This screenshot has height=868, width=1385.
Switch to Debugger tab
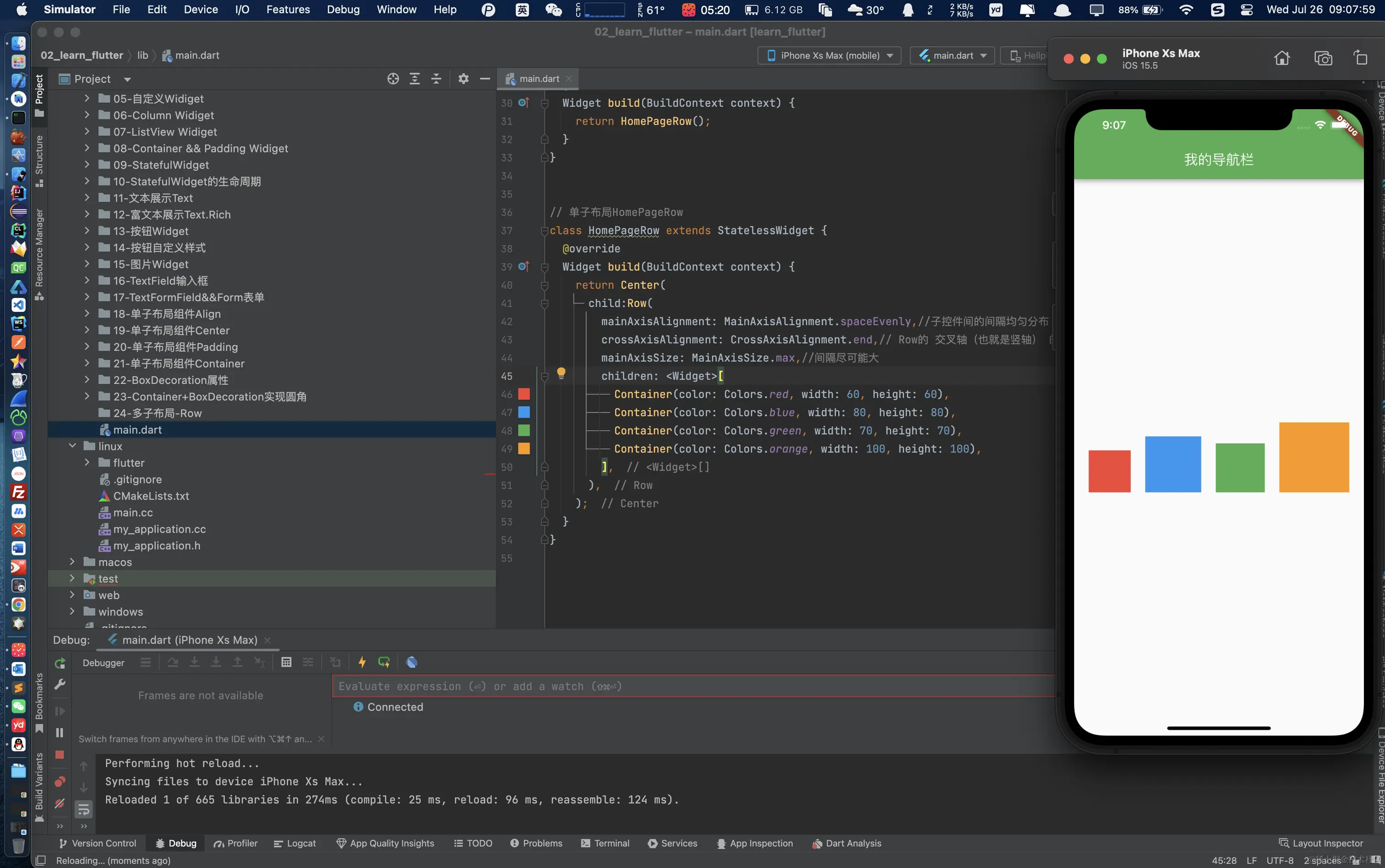pos(104,663)
